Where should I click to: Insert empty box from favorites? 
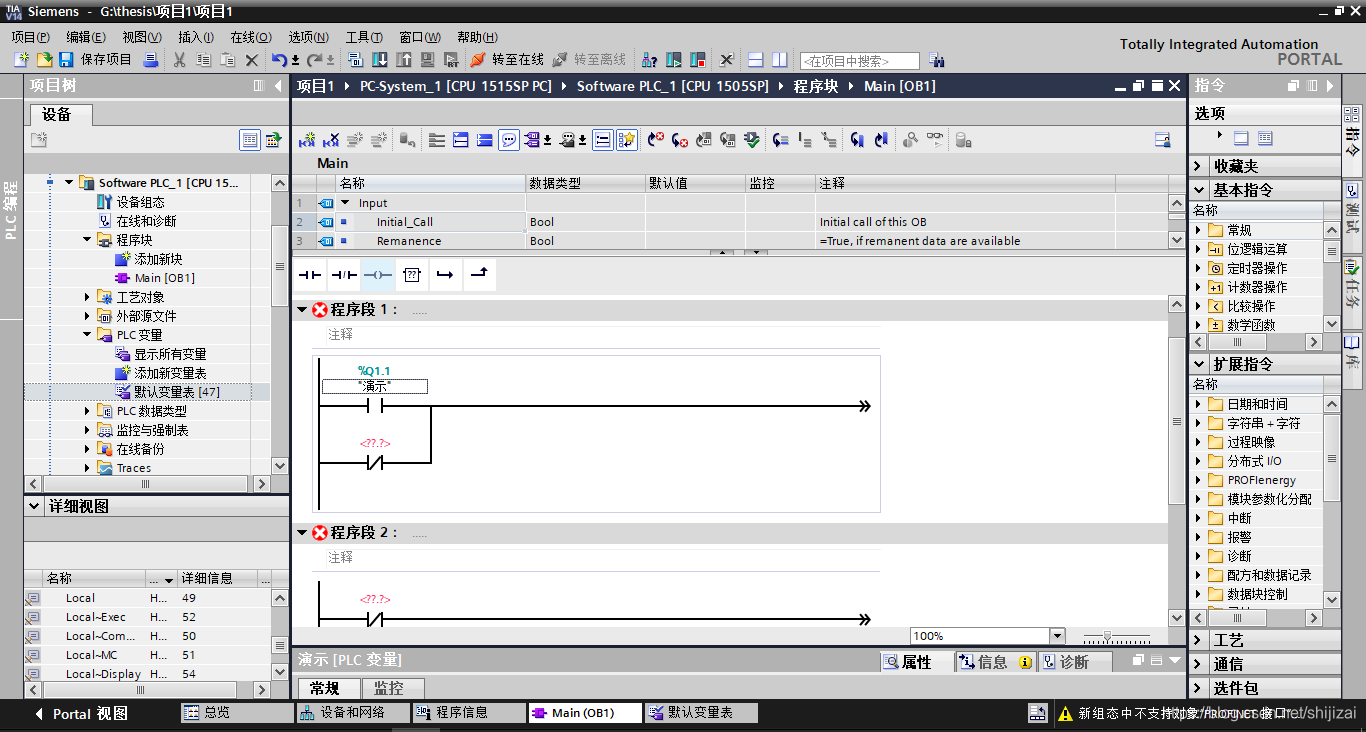click(x=412, y=274)
